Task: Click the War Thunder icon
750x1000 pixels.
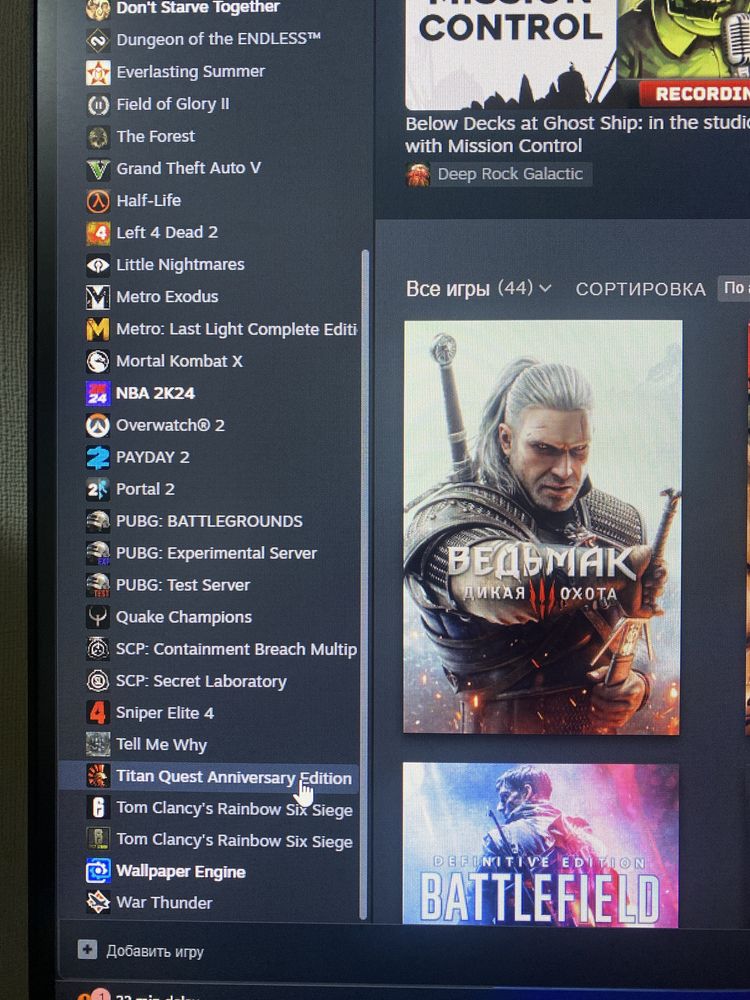Action: [98, 902]
